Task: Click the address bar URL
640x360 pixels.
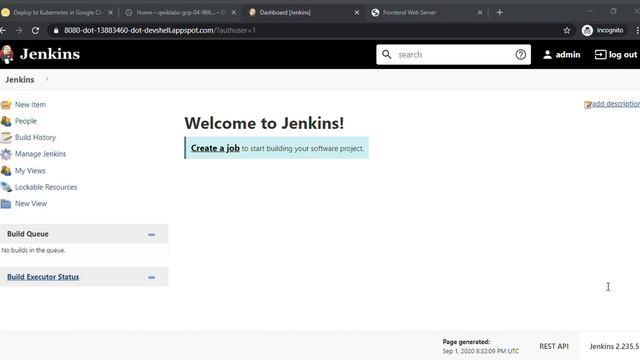Action: (x=160, y=30)
